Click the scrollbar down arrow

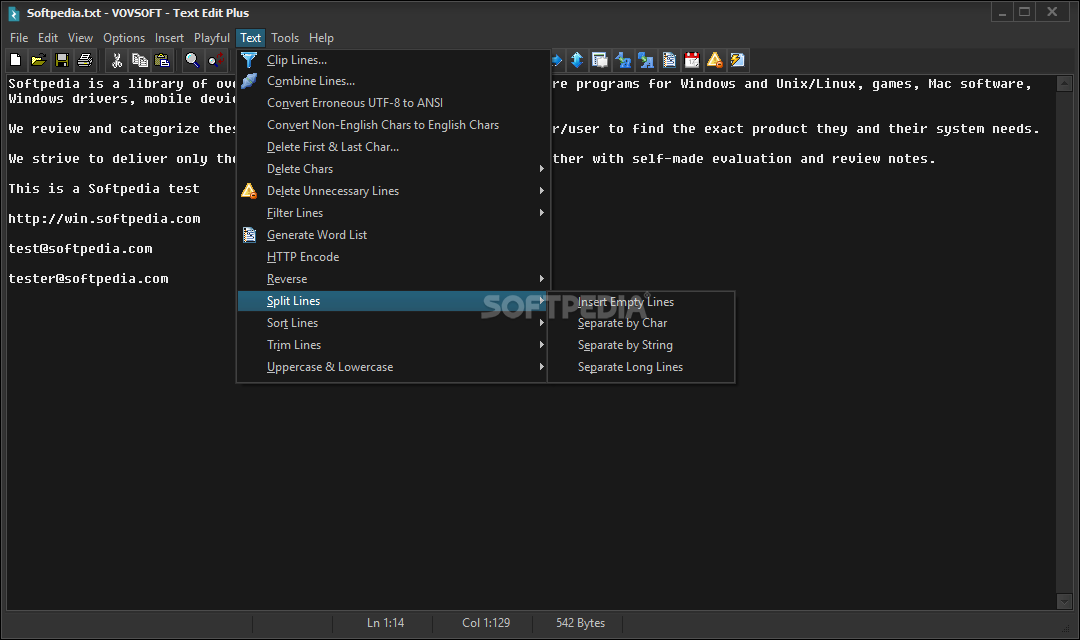coord(1064,601)
